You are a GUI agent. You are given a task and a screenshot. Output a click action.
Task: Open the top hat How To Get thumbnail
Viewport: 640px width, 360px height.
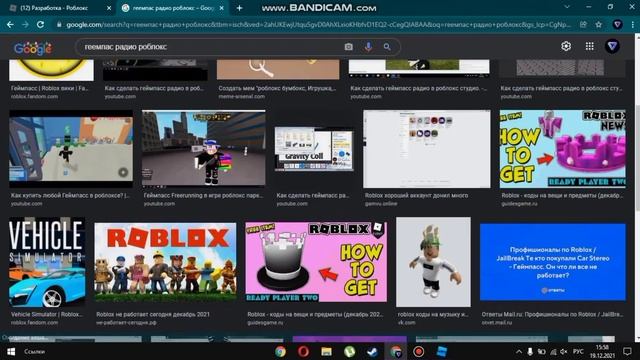tap(316, 262)
